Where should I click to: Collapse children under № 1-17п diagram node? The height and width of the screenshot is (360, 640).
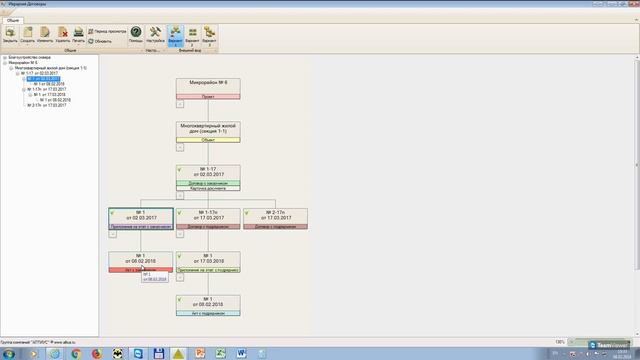click(180, 234)
